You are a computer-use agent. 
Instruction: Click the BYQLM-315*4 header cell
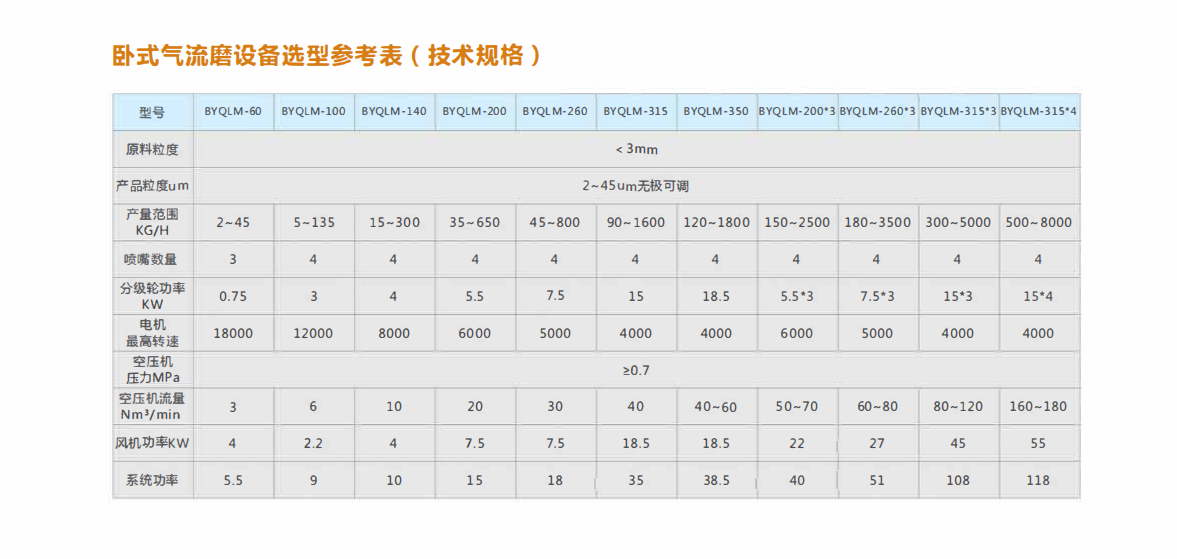[x=1038, y=111]
